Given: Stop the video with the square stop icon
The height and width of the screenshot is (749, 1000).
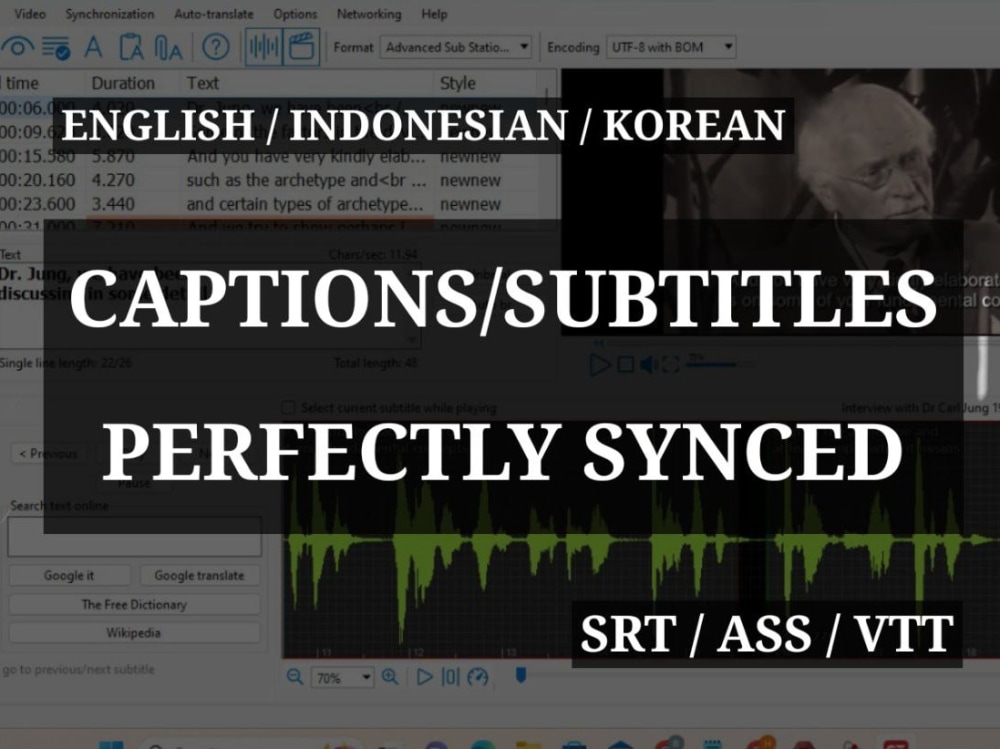Looking at the screenshot, I should click(626, 364).
